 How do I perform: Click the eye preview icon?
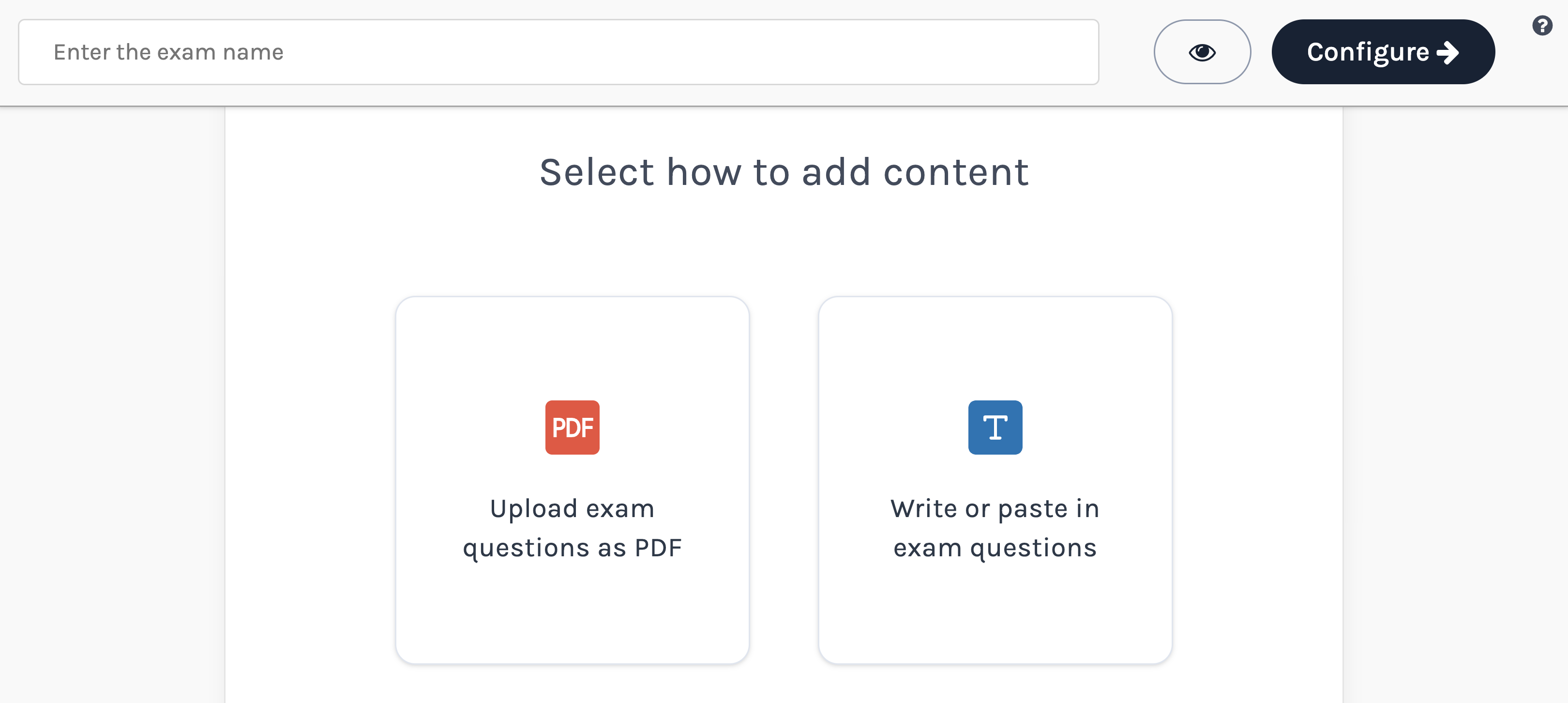1202,52
